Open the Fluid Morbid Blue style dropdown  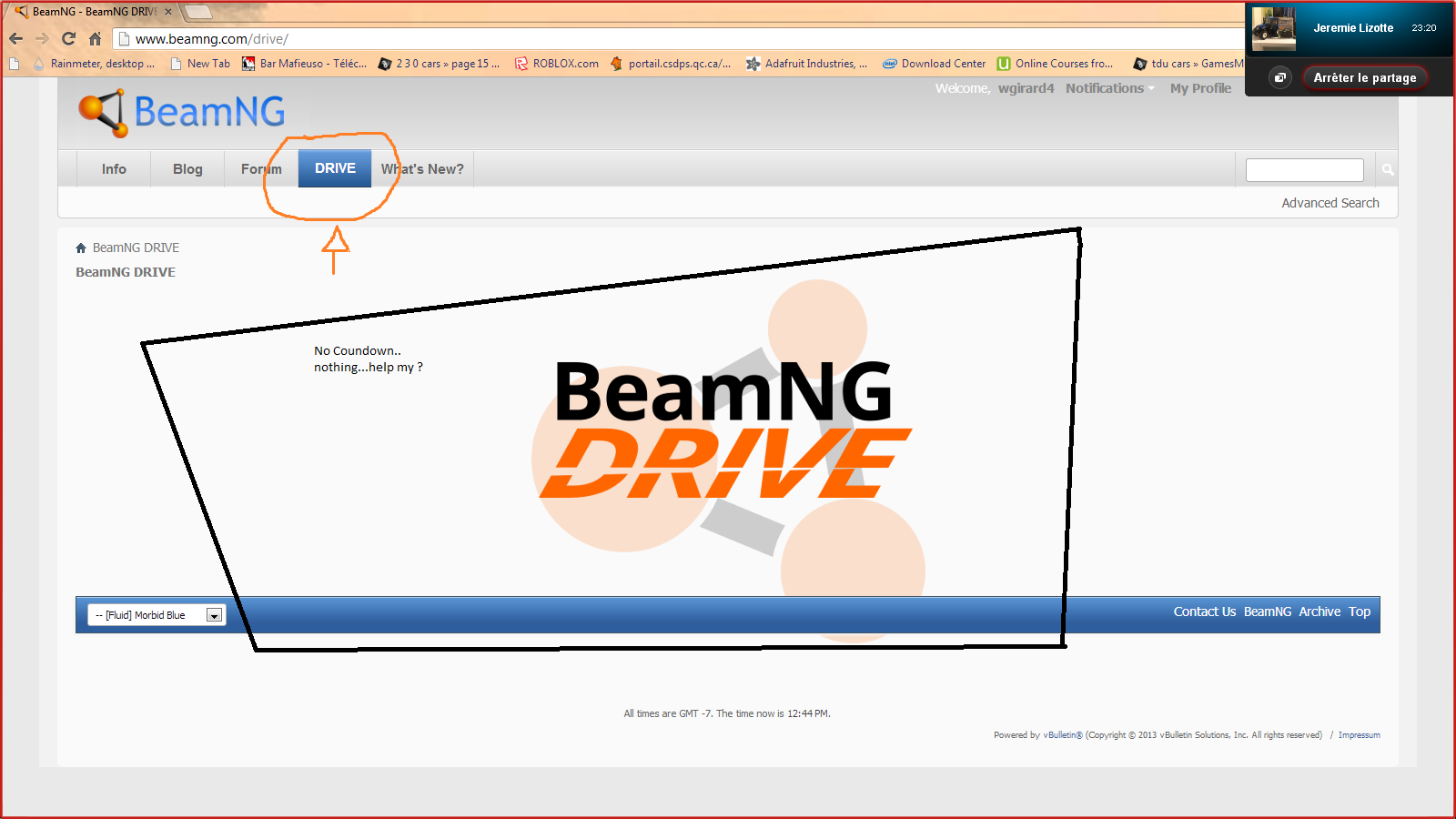coord(157,615)
